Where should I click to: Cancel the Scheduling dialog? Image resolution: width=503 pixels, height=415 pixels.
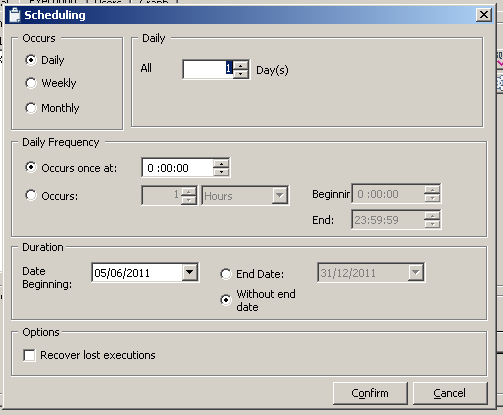pyautogui.click(x=450, y=393)
